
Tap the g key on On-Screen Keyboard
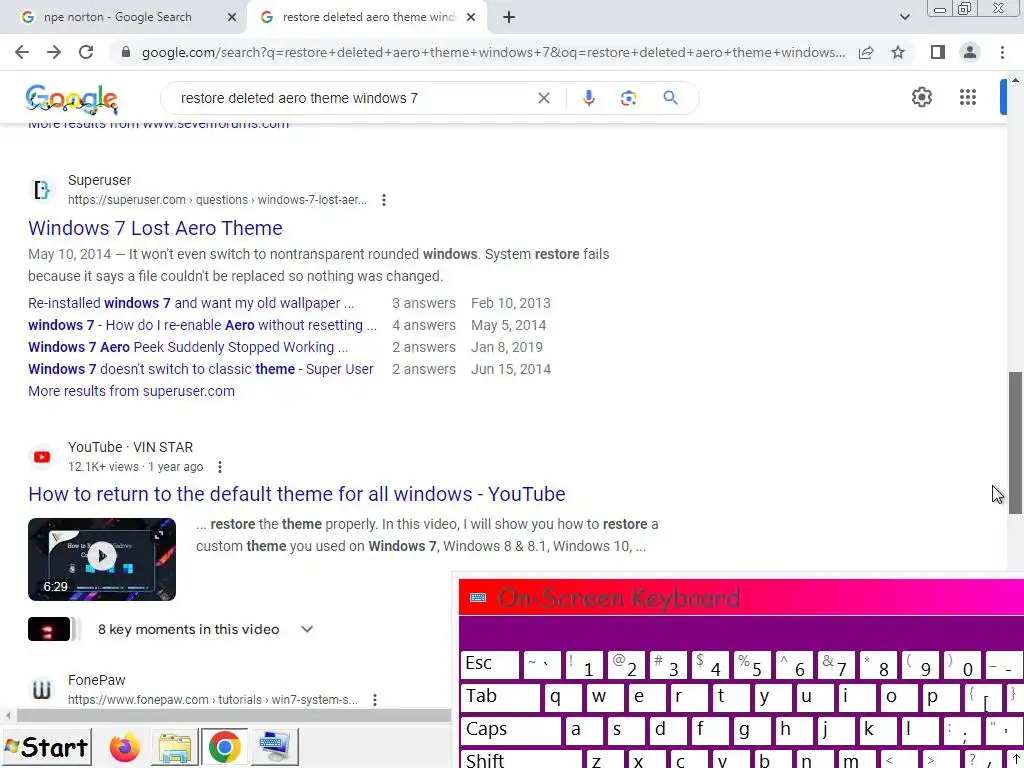pos(752,731)
